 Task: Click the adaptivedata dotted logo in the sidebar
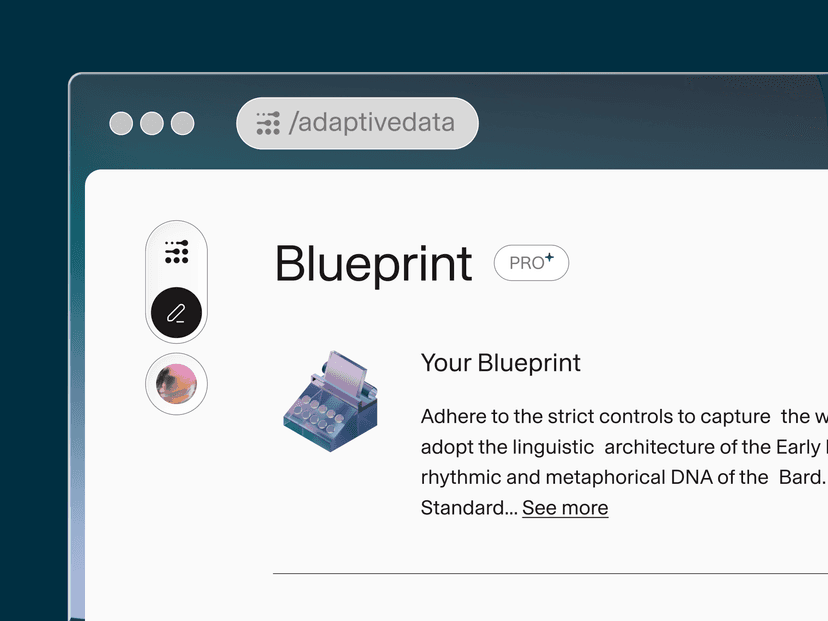pos(176,253)
